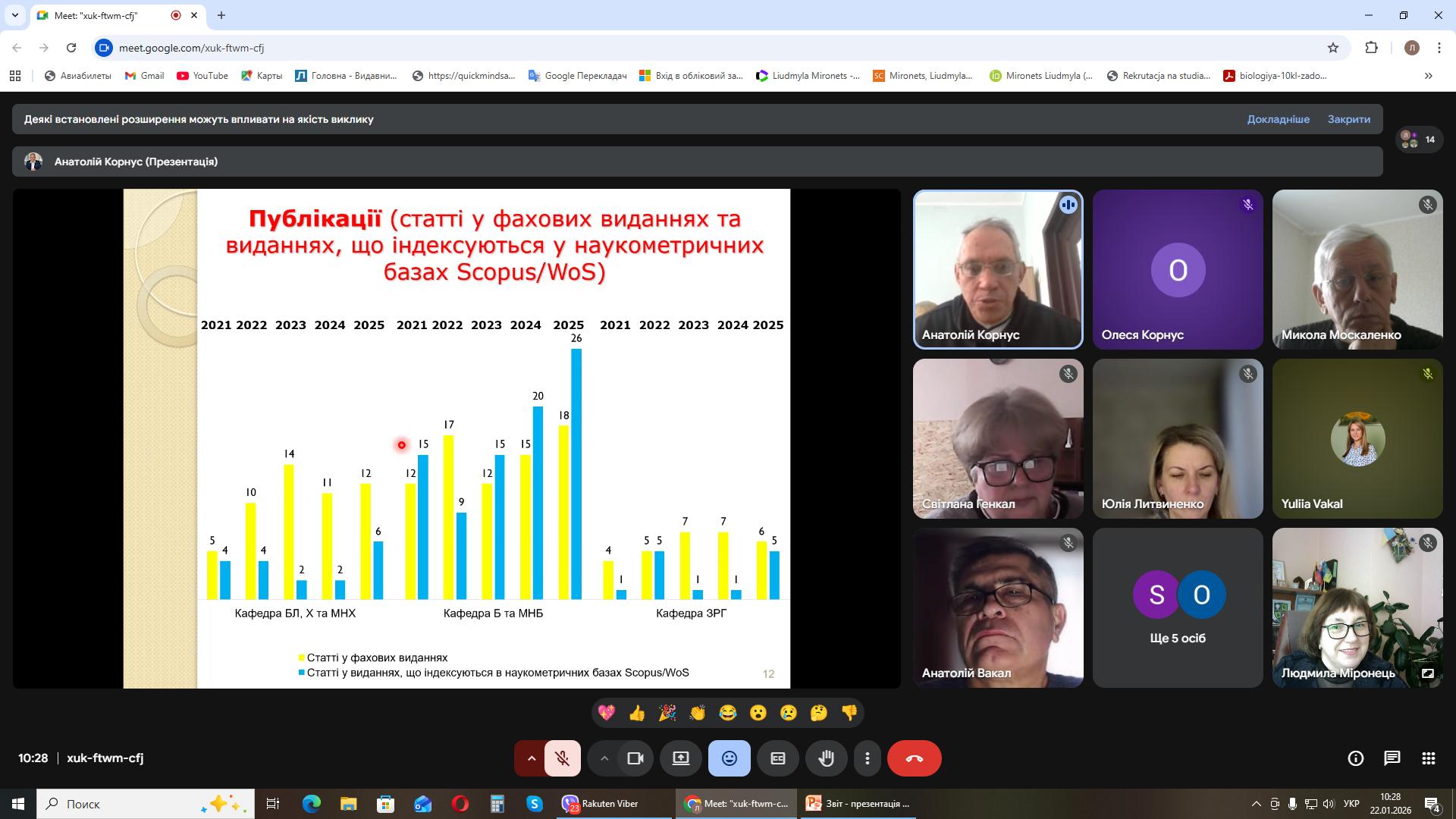Image resolution: width=1456 pixels, height=819 pixels.
Task: Turn on closed captions
Action: [777, 758]
